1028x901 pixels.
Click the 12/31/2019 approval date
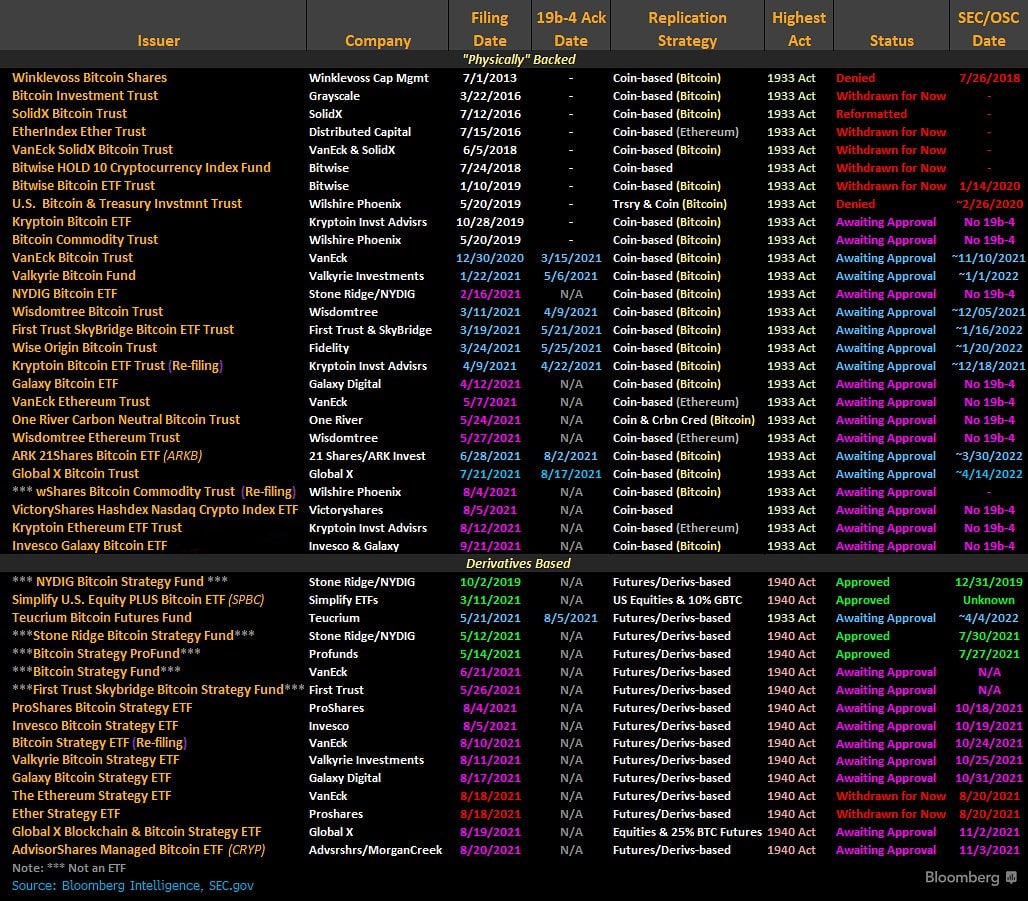(x=989, y=582)
